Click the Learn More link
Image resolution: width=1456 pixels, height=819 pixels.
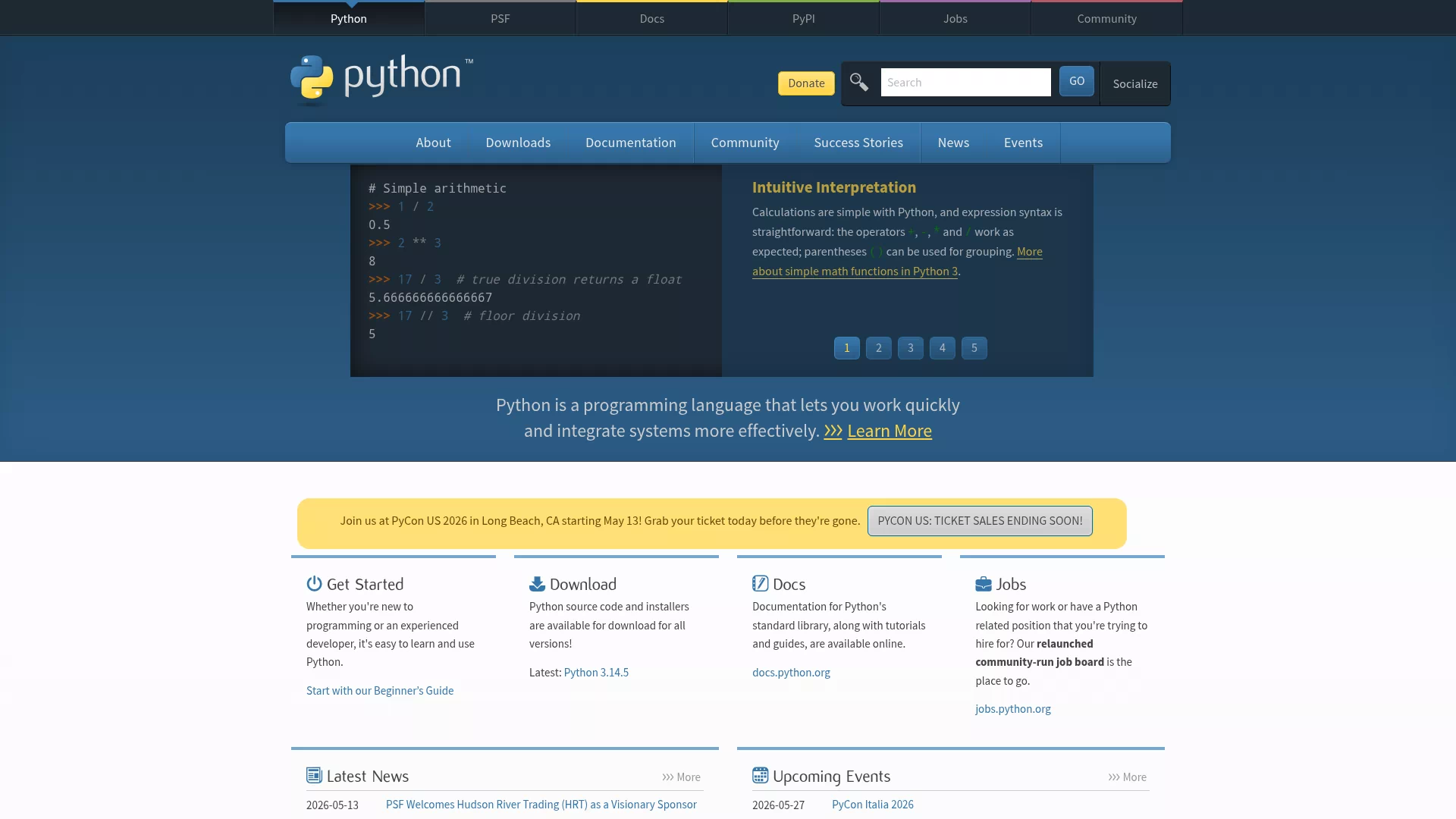890,431
